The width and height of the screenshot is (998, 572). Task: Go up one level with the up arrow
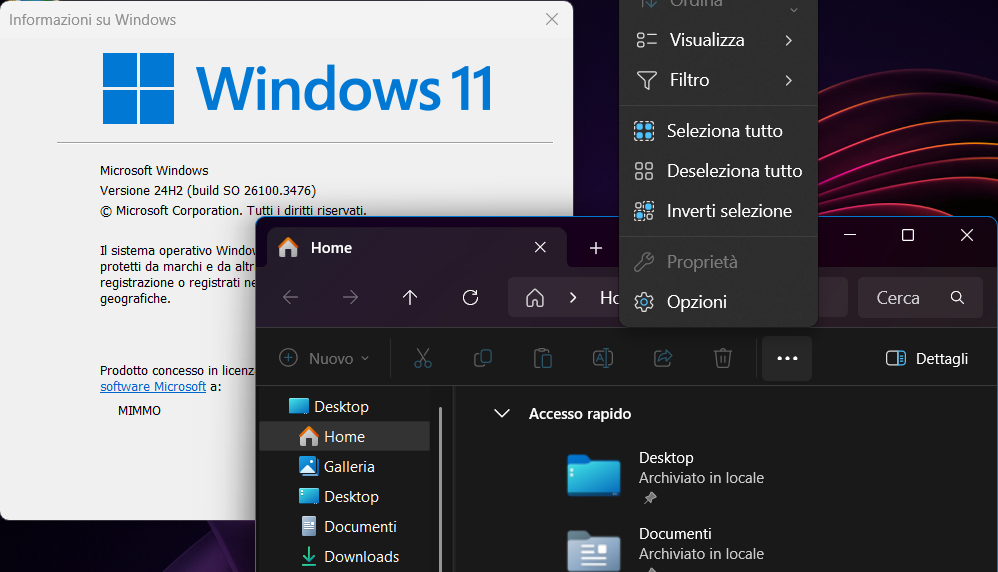click(x=410, y=297)
